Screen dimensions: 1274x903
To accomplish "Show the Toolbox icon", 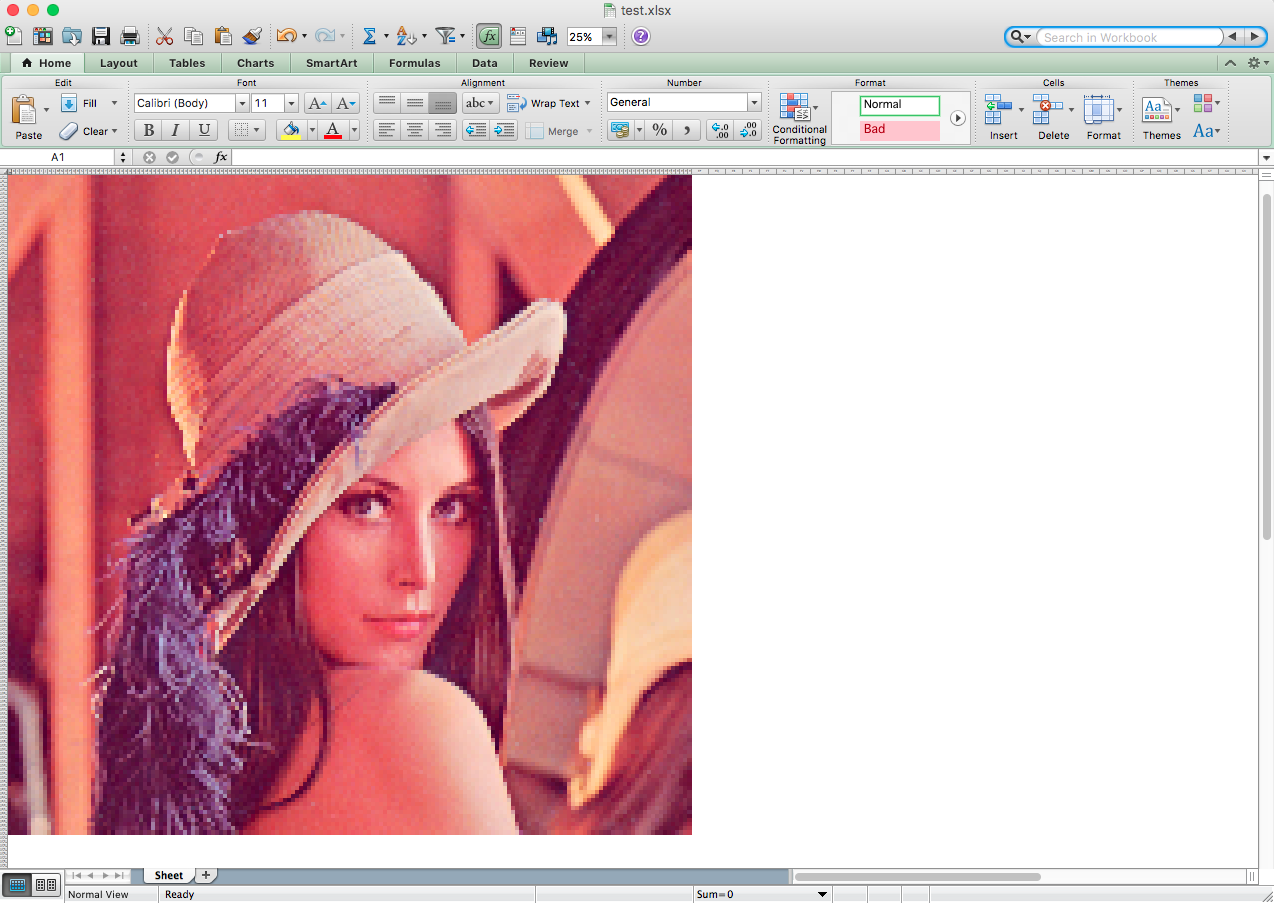I will [518, 36].
